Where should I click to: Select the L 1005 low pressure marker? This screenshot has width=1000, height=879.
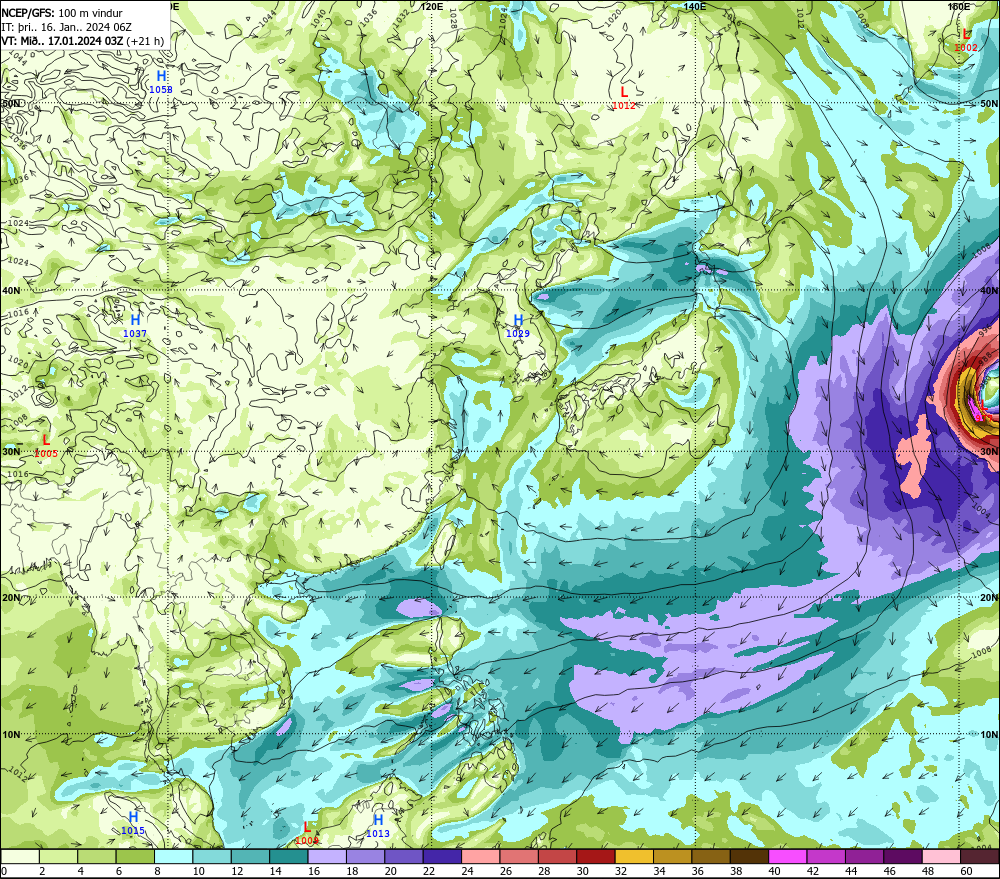(x=46, y=445)
